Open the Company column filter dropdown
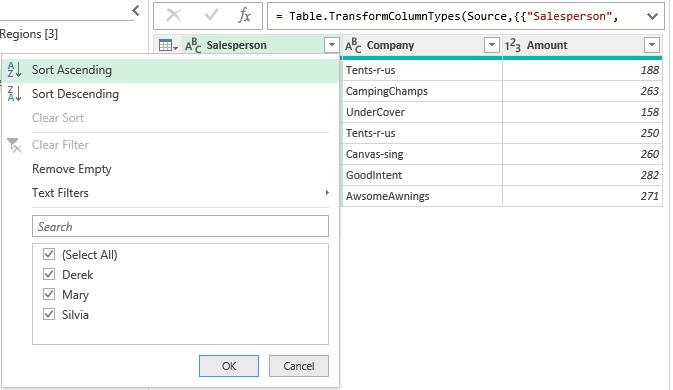Viewport: 673px width, 390px height. [491, 45]
